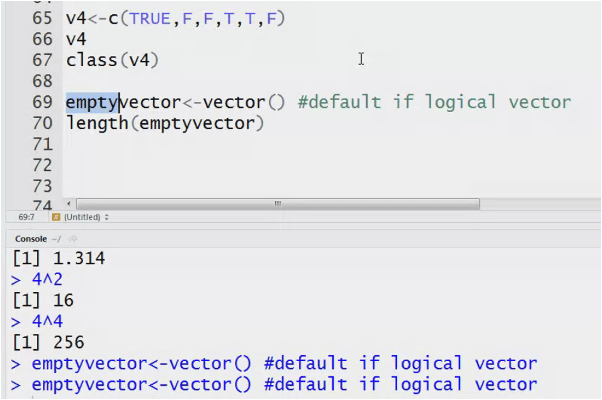
Task: Click class(v4) on line 67
Action: point(112,60)
